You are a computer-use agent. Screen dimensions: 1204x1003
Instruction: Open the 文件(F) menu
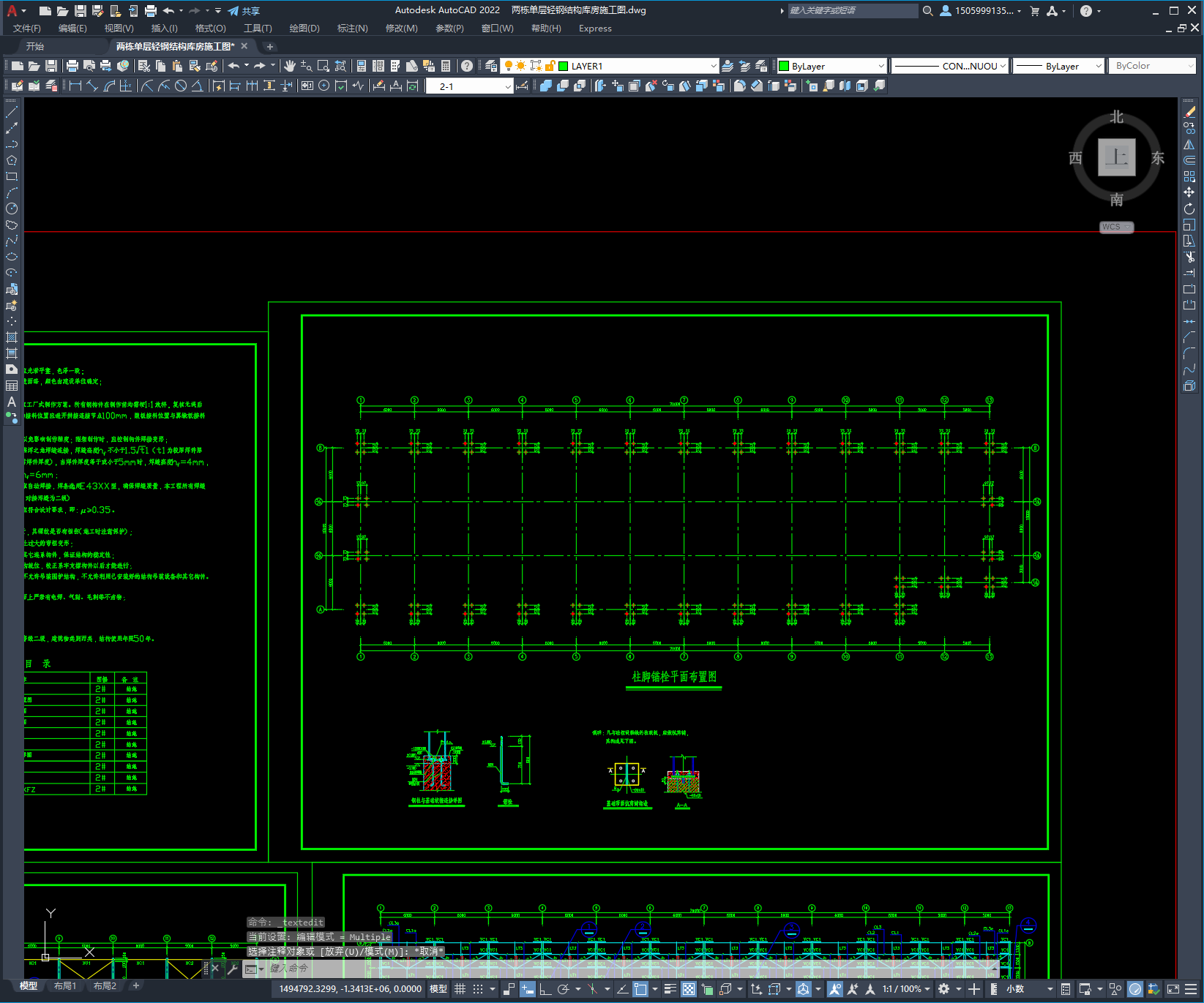(x=27, y=29)
